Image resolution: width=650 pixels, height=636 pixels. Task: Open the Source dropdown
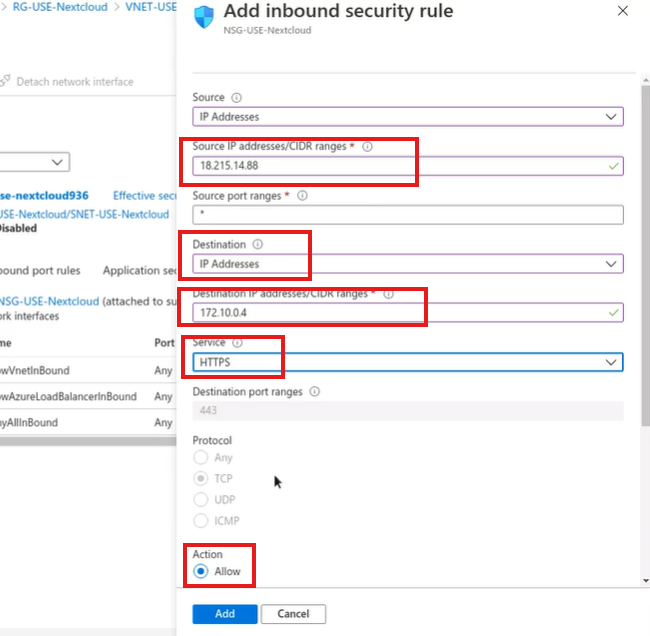(407, 117)
